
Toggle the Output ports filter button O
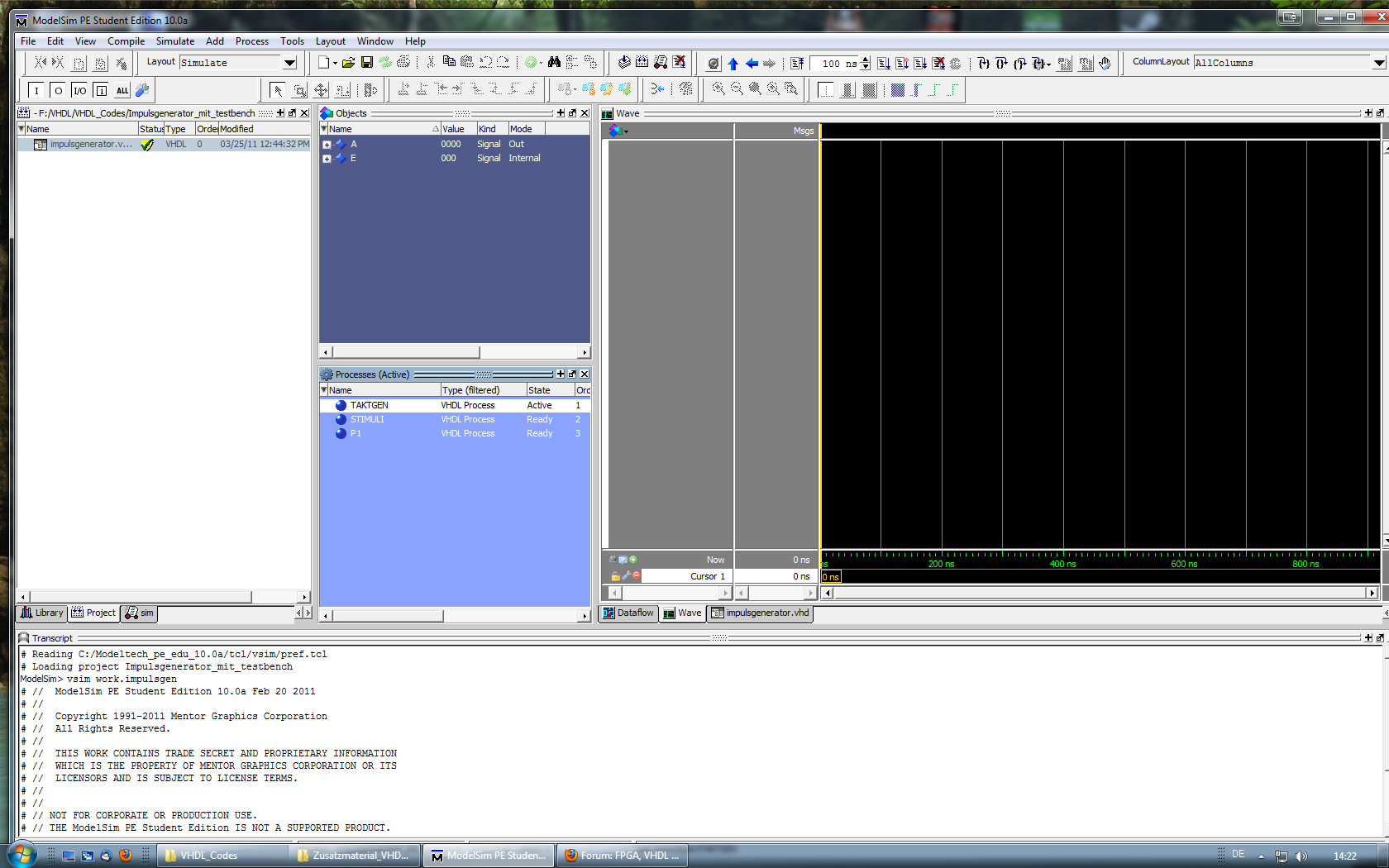click(58, 91)
